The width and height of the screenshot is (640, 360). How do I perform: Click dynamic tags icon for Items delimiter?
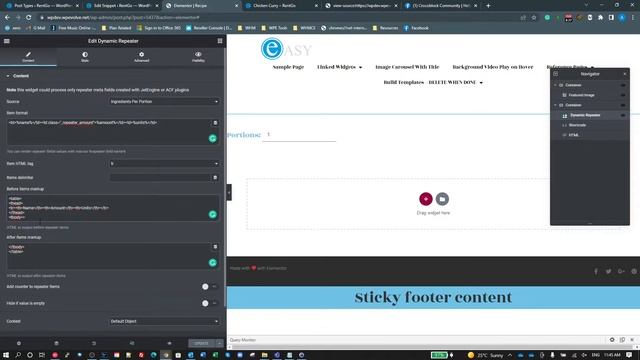pyautogui.click(x=215, y=178)
